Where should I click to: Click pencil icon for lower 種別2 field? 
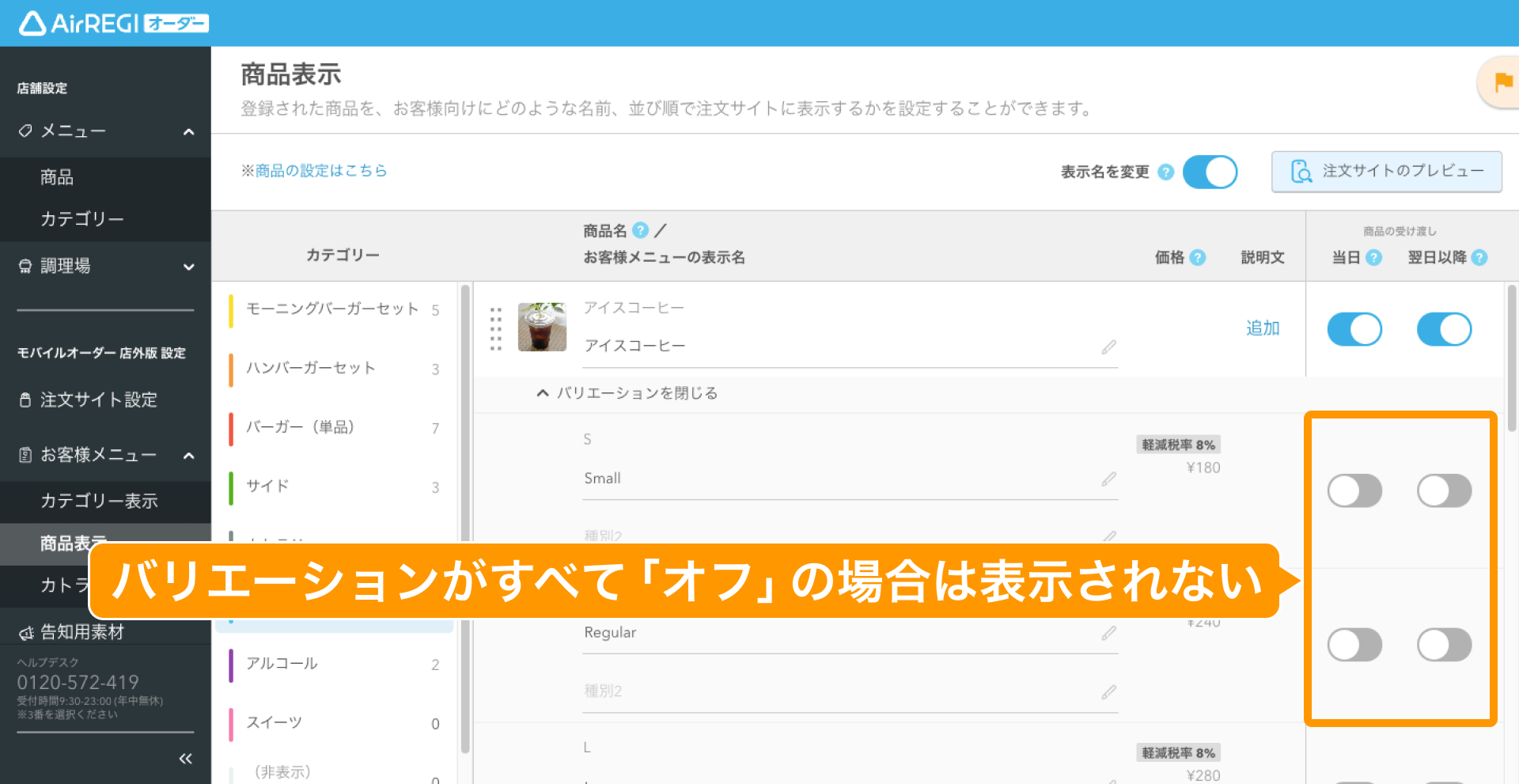(x=1109, y=691)
